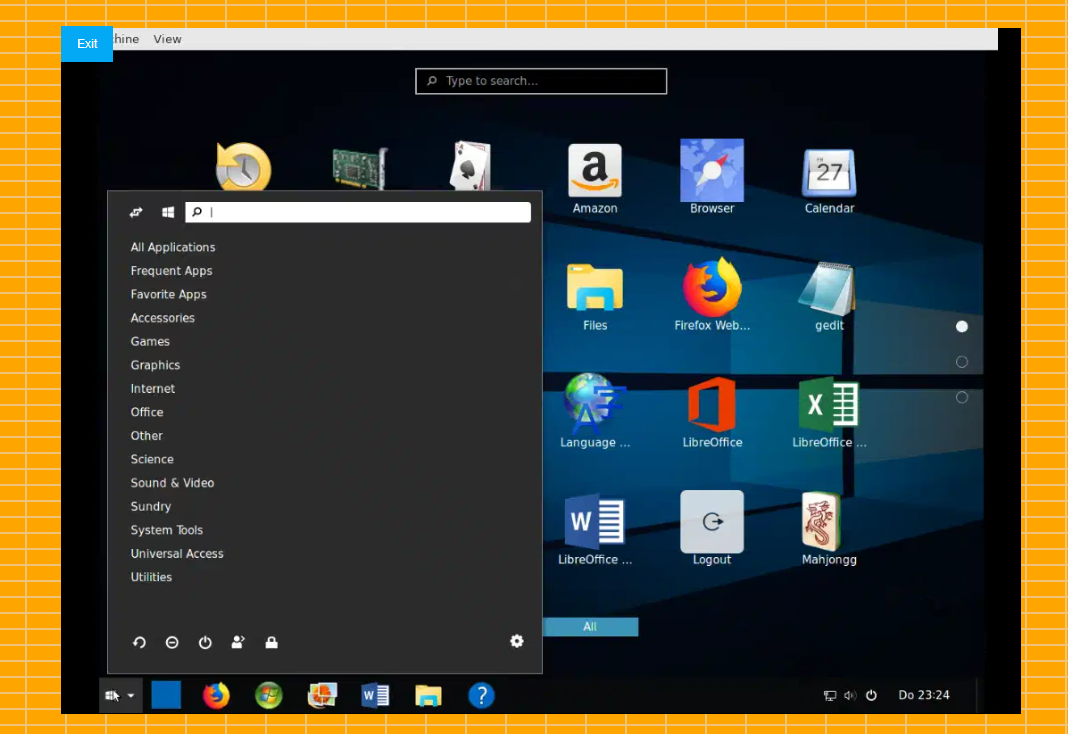Select the Graphics category
The height and width of the screenshot is (734, 1068).
pos(155,365)
